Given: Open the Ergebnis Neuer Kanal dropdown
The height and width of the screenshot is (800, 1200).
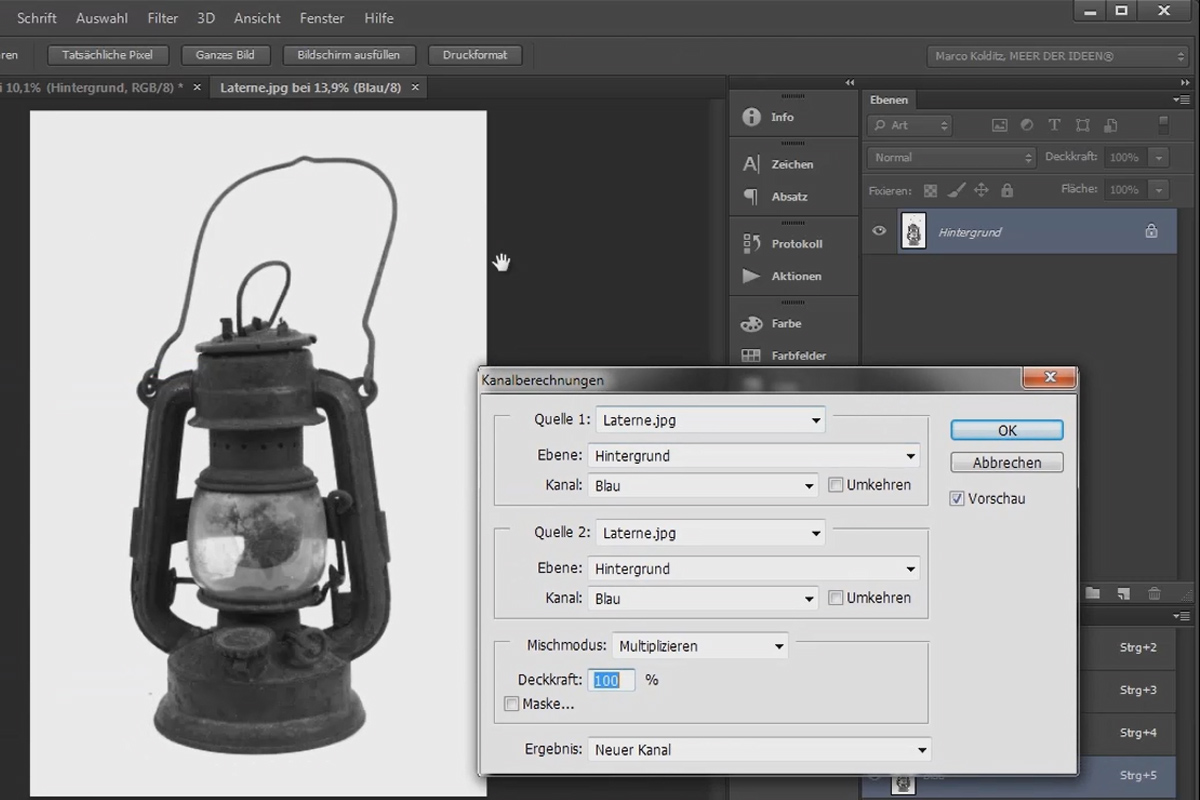Looking at the screenshot, I should pos(759,750).
